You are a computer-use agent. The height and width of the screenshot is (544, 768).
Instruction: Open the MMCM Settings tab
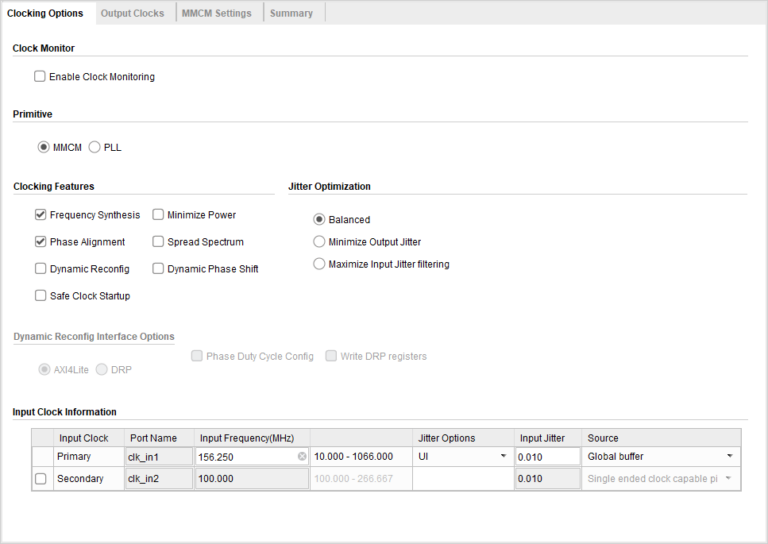click(217, 13)
